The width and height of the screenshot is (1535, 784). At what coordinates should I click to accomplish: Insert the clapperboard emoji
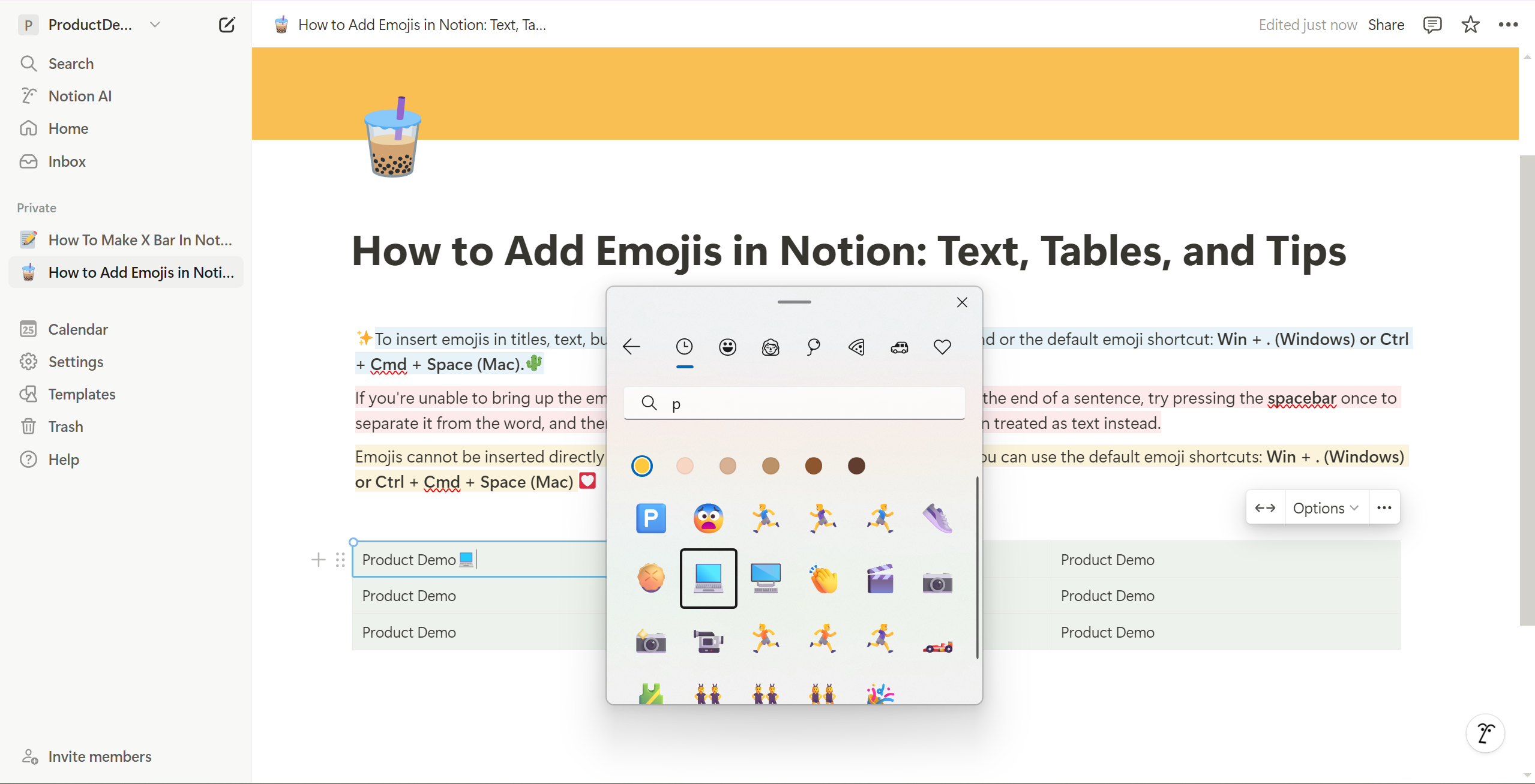coord(880,578)
